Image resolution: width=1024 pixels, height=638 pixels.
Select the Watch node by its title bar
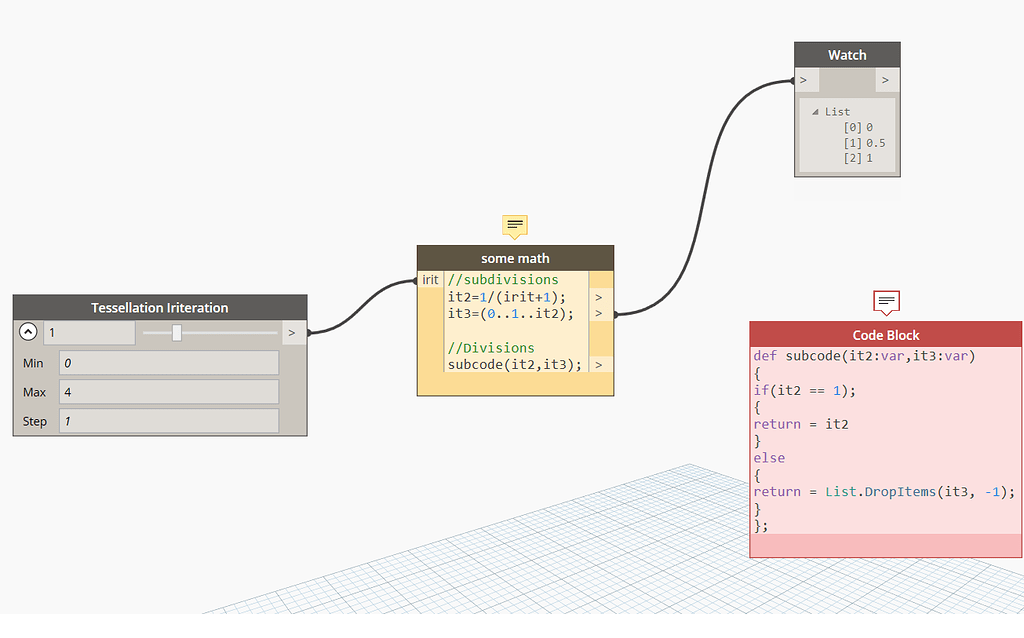pyautogui.click(x=847, y=55)
